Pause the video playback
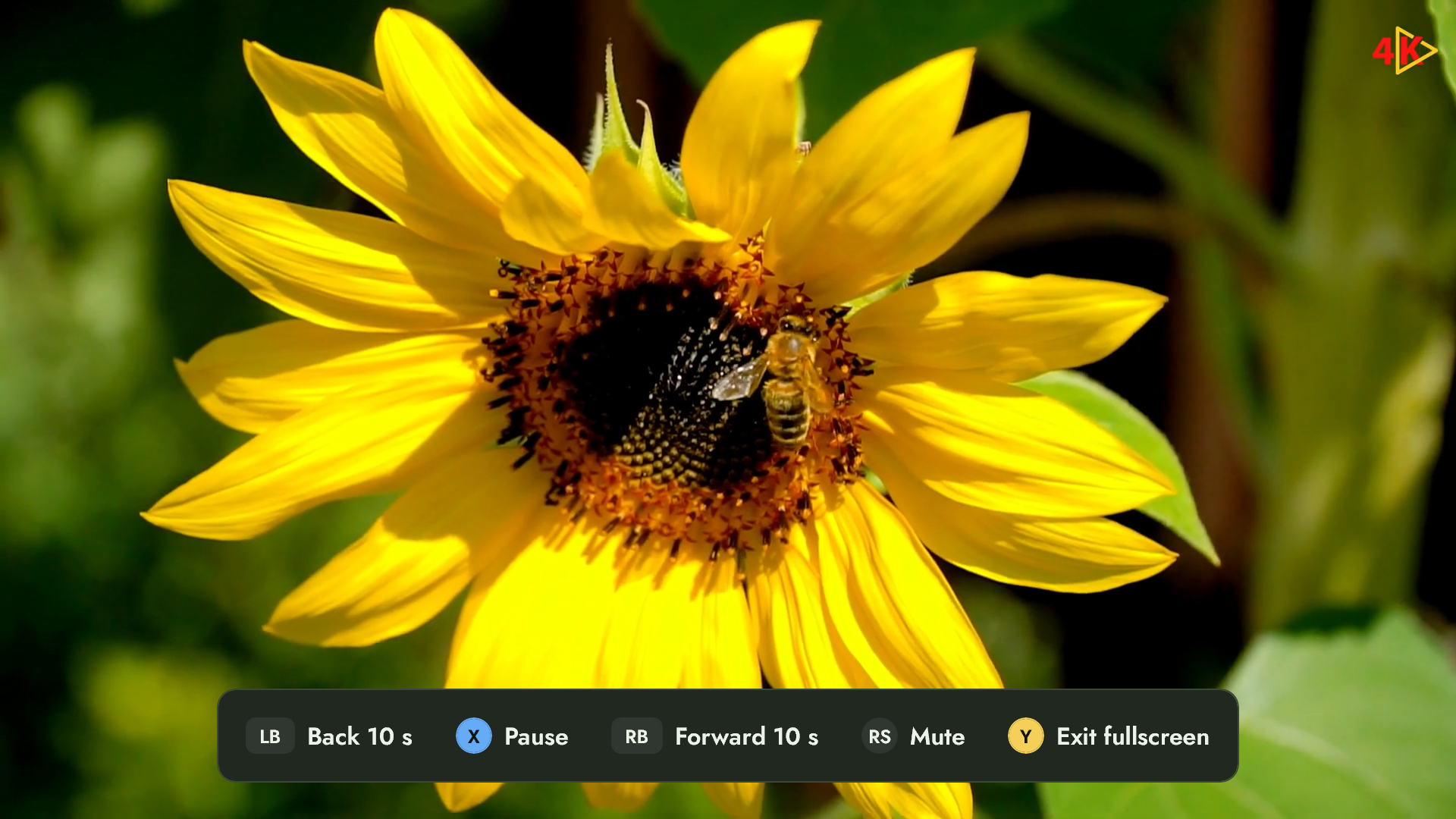 [x=536, y=736]
